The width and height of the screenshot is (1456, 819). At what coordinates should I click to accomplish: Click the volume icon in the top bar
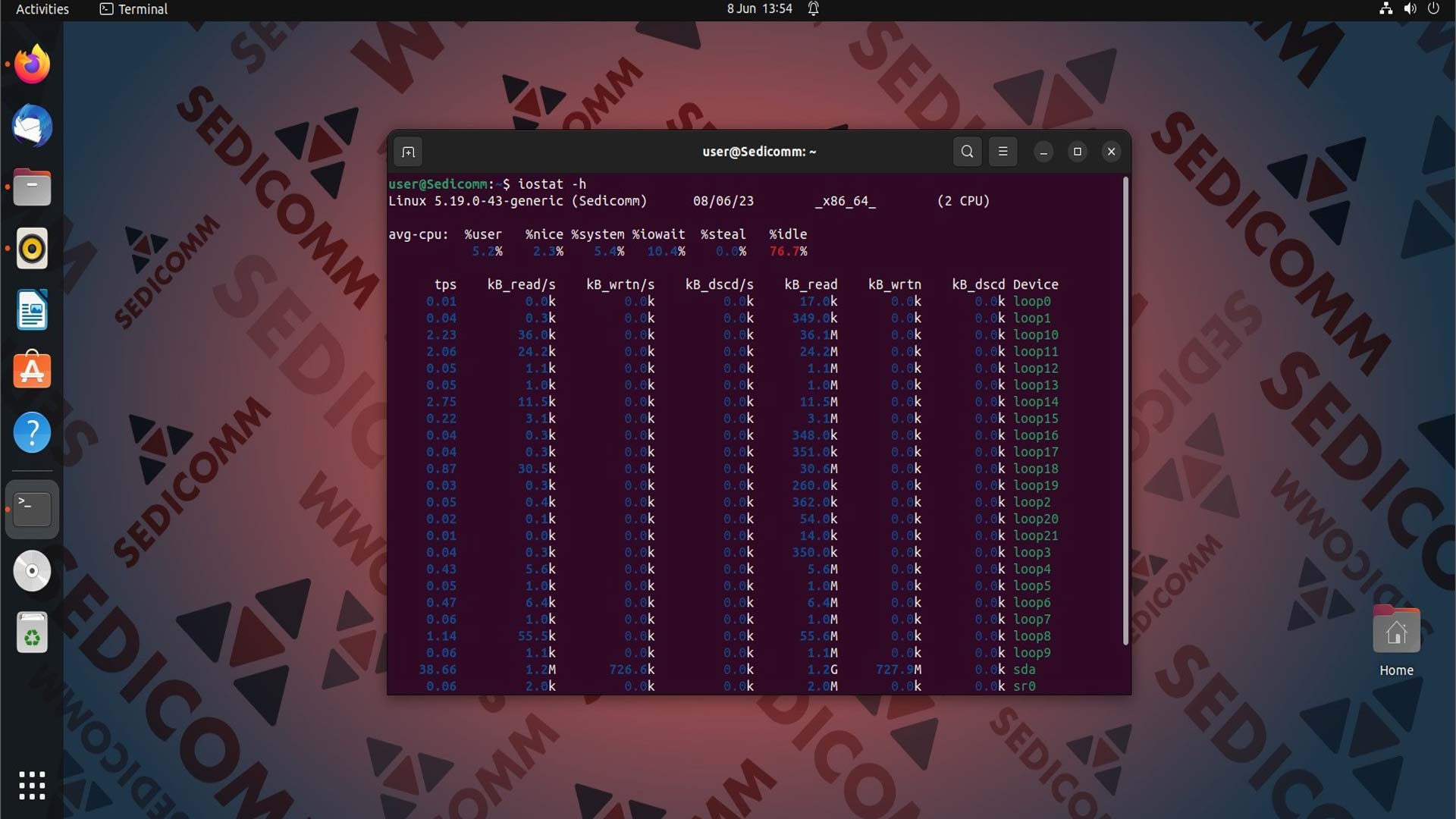1410,9
